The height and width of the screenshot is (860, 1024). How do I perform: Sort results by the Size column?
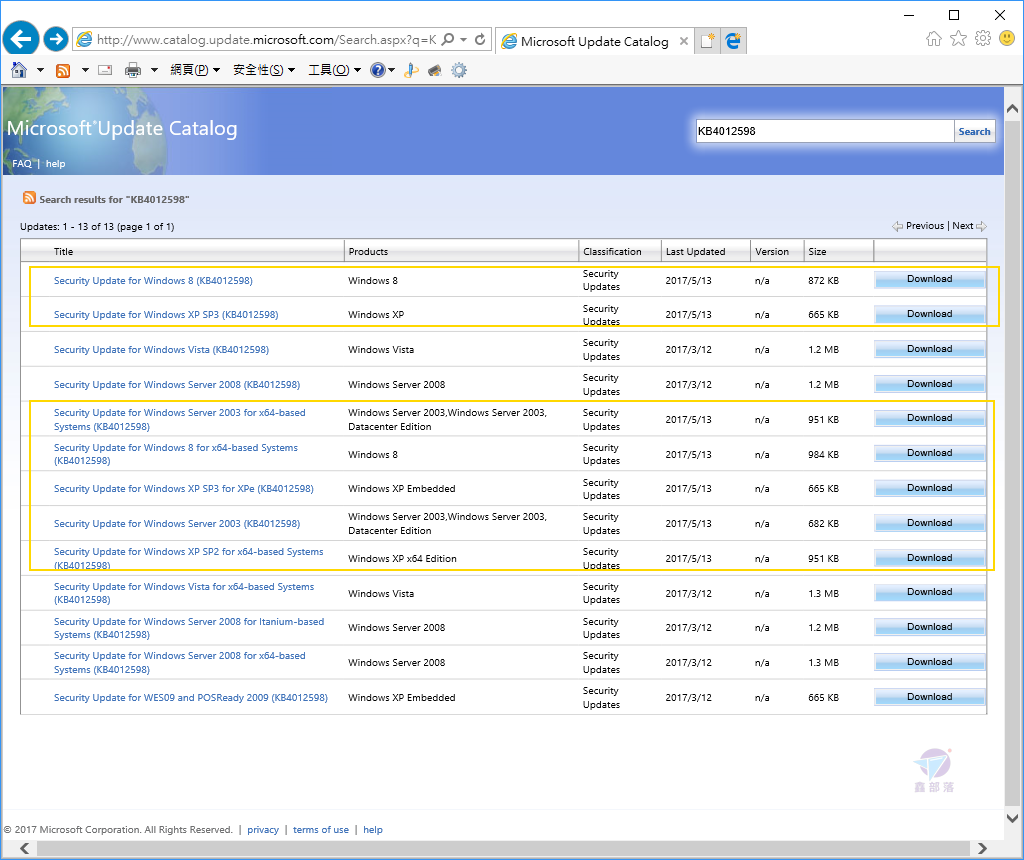[817, 251]
